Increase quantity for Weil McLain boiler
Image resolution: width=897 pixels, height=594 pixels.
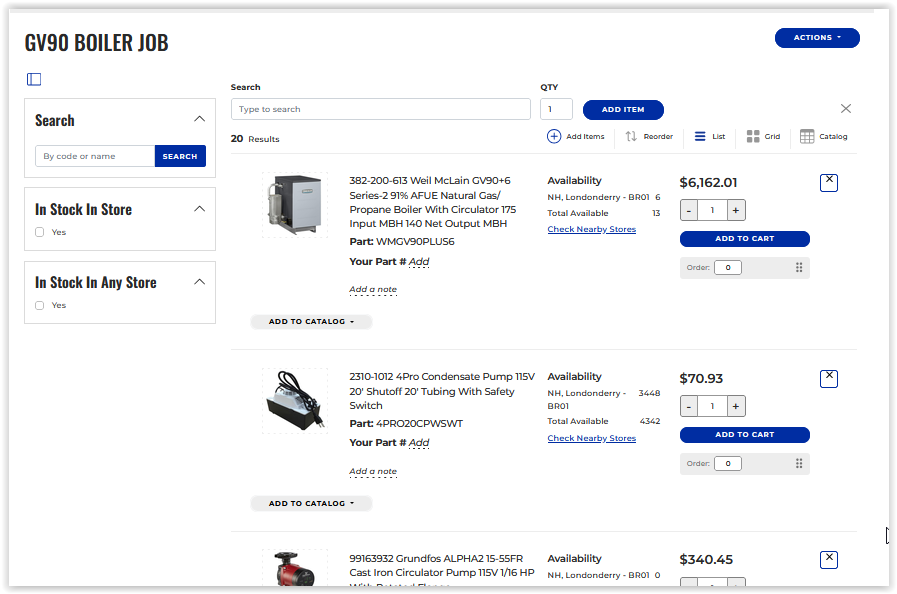click(x=736, y=210)
